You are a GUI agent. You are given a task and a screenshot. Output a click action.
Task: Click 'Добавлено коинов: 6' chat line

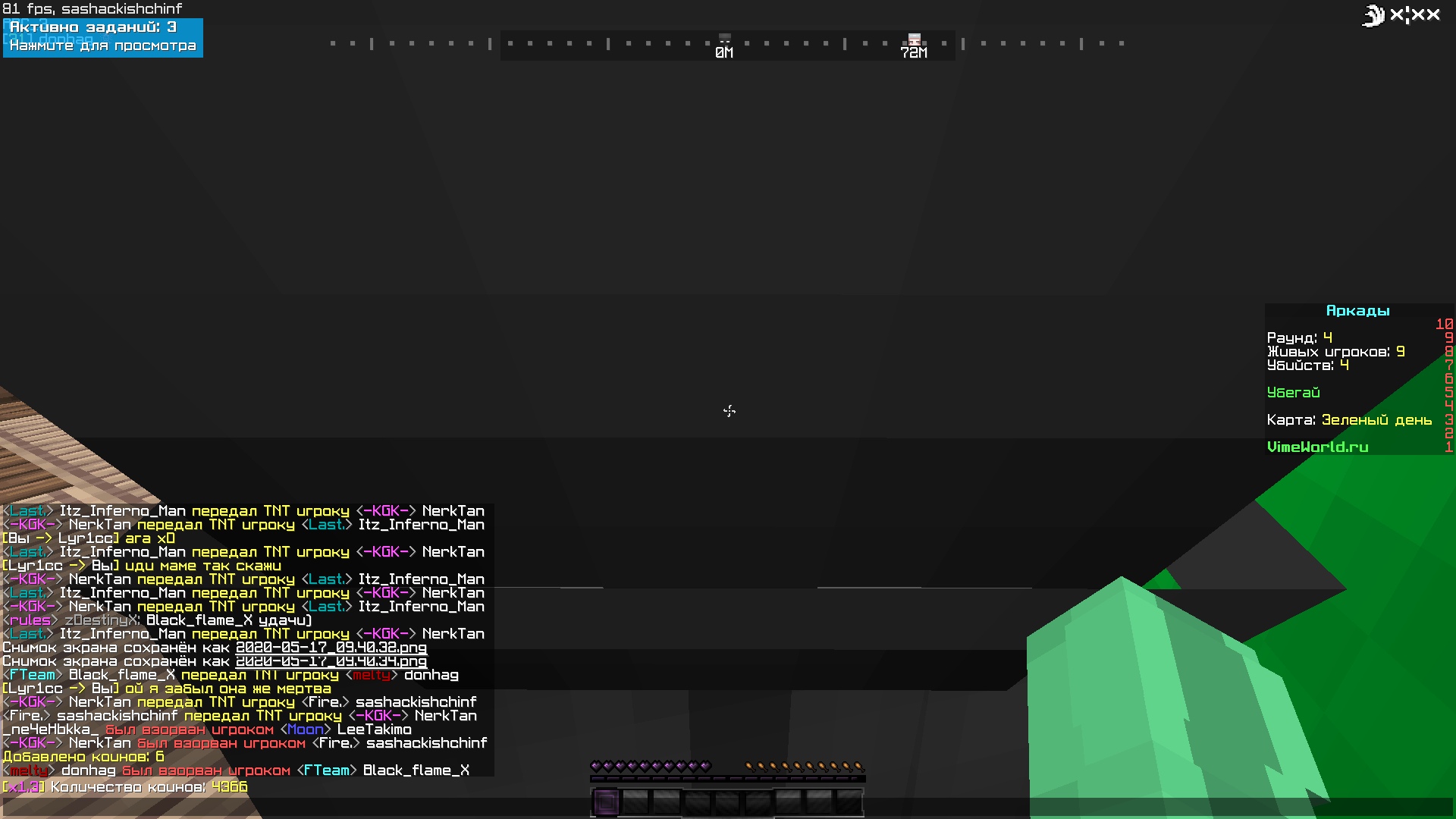coord(83,757)
